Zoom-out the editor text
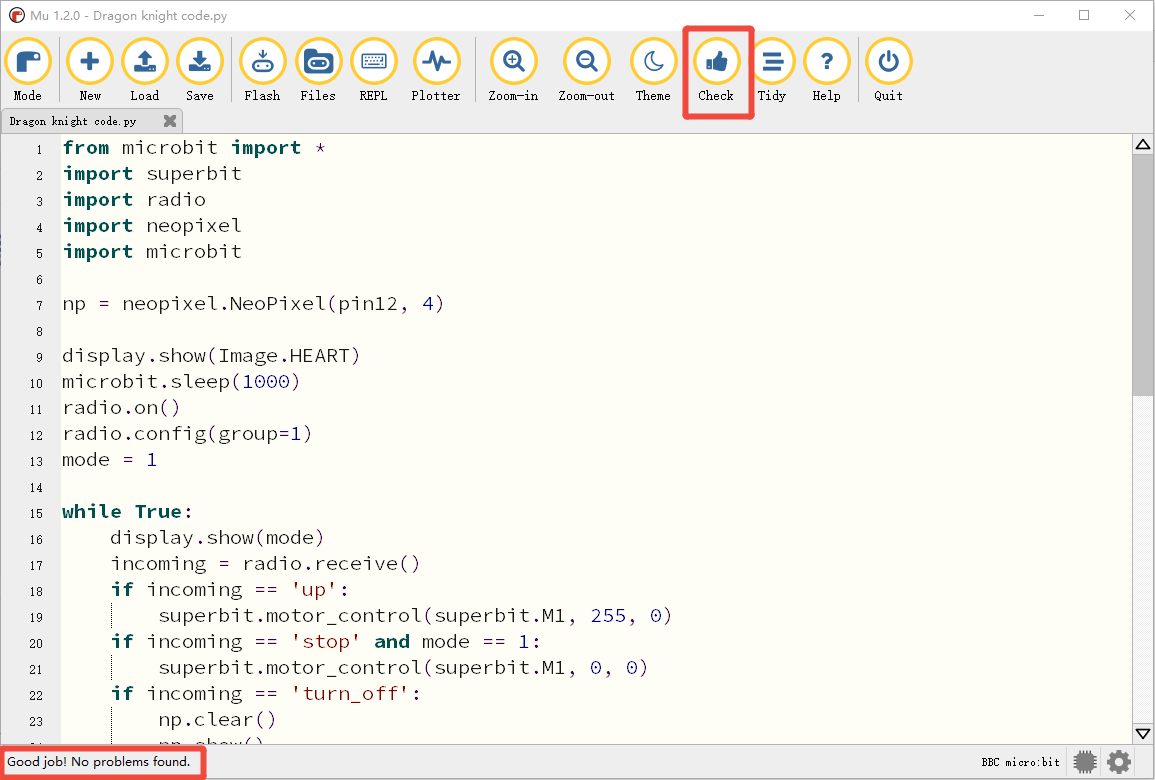Image resolution: width=1155 pixels, height=780 pixels. 586,71
